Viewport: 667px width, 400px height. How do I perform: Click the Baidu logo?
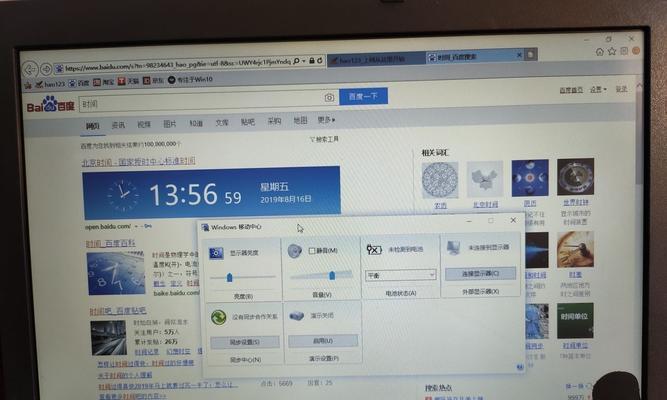(51, 105)
